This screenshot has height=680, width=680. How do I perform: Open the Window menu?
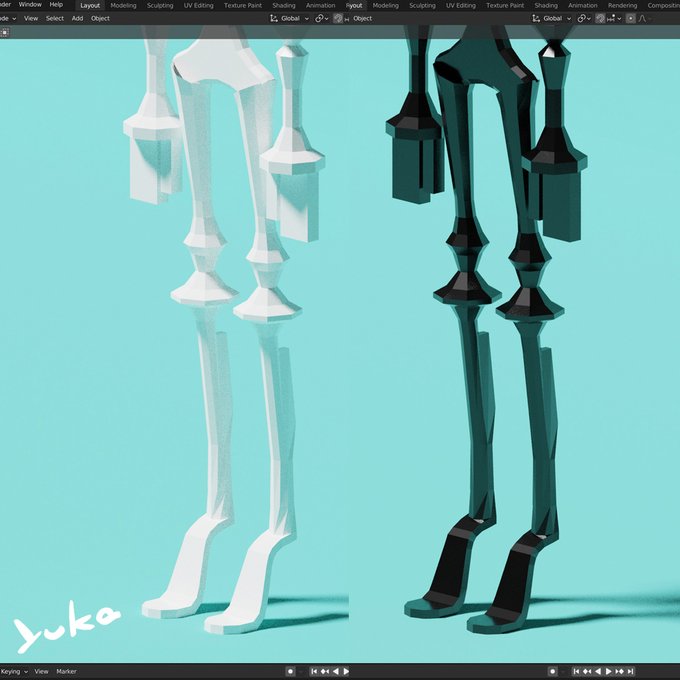coord(30,4)
